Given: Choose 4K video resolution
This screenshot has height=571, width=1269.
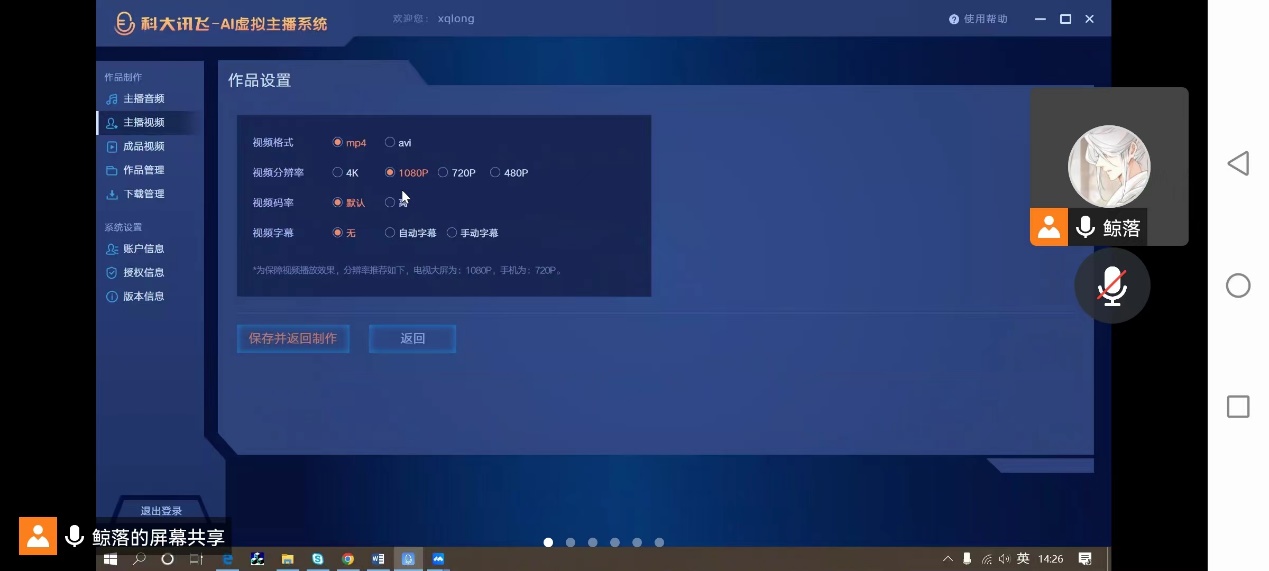Looking at the screenshot, I should pos(338,173).
